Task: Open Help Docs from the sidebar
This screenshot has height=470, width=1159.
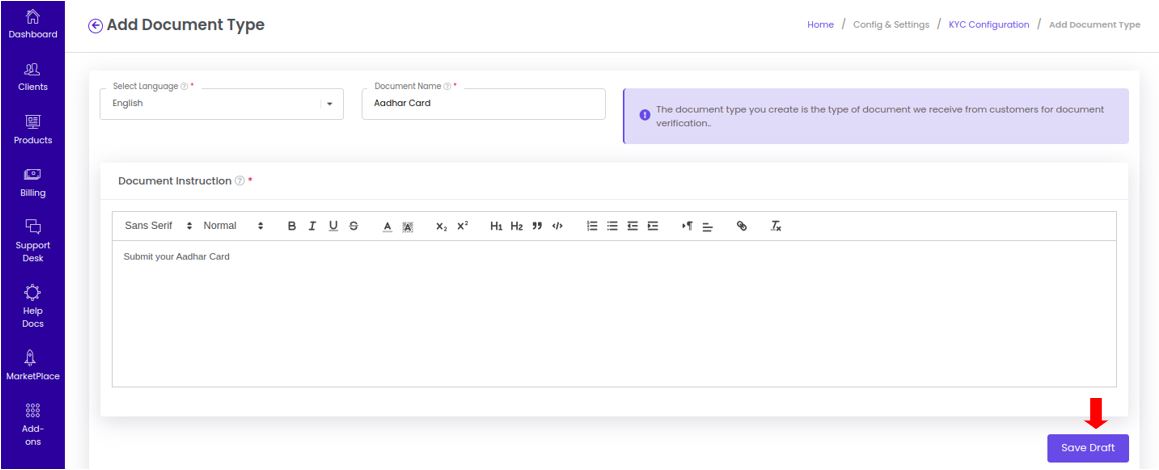Action: click(33, 306)
